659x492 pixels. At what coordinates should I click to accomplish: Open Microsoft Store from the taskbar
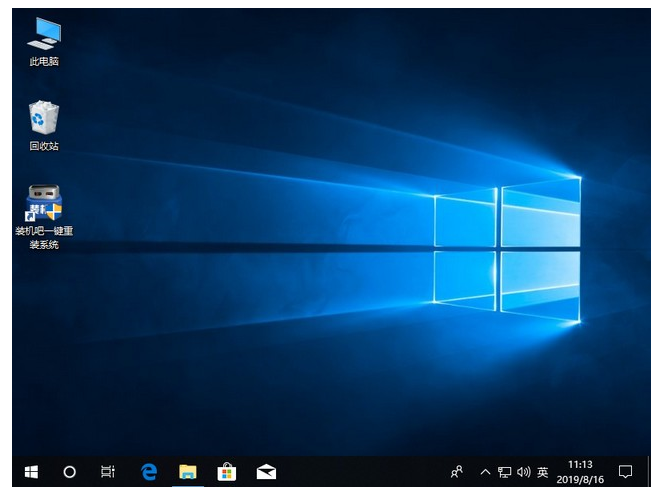(x=227, y=471)
